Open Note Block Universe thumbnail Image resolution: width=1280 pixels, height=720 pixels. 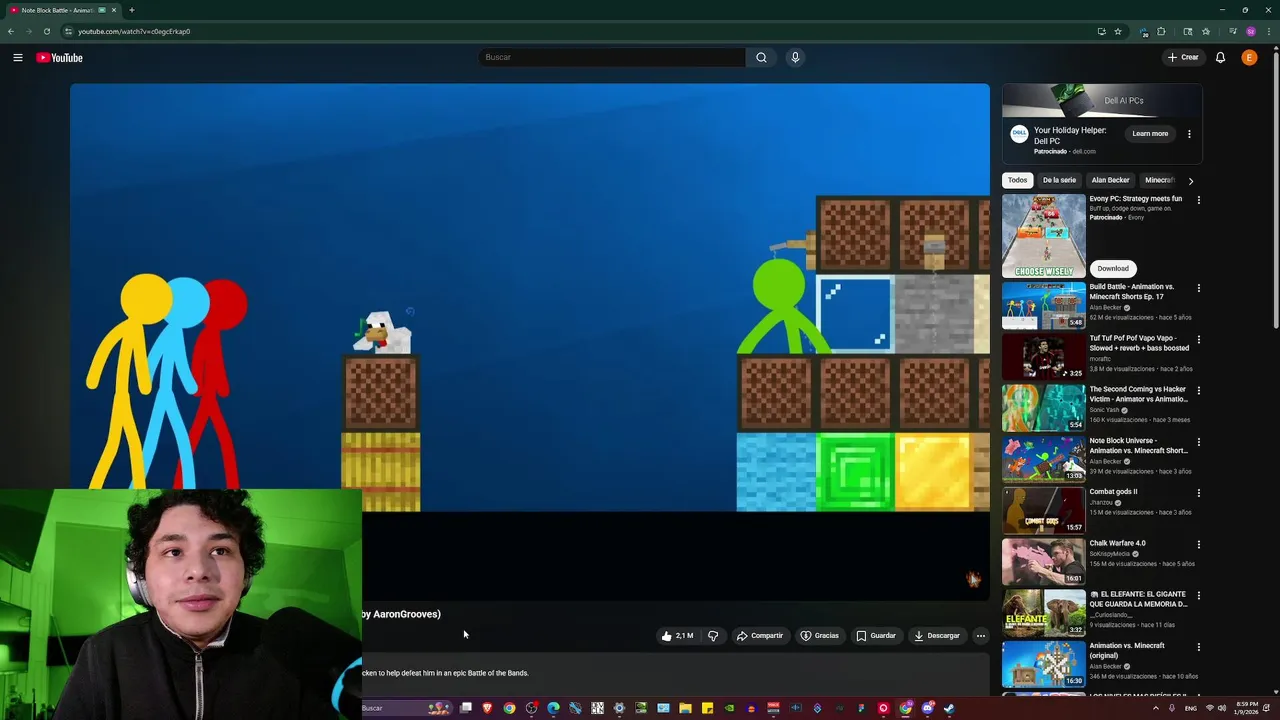pos(1043,458)
